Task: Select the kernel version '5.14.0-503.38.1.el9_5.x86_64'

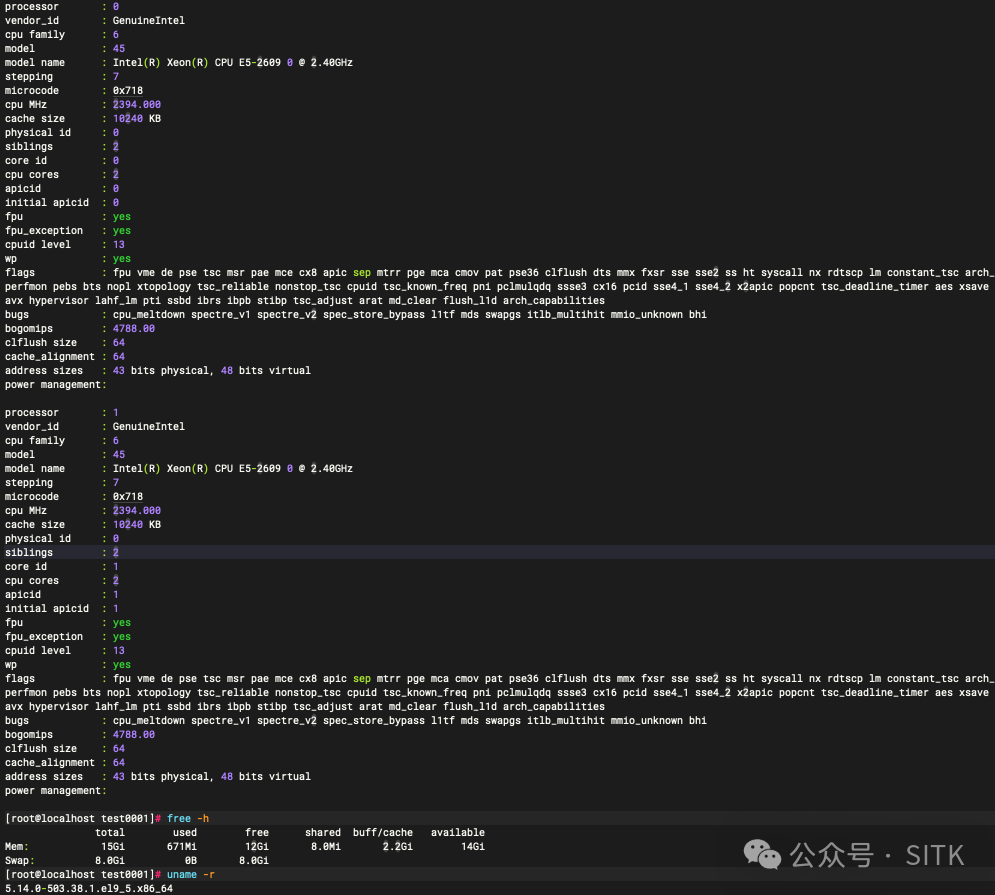Action: [89, 888]
